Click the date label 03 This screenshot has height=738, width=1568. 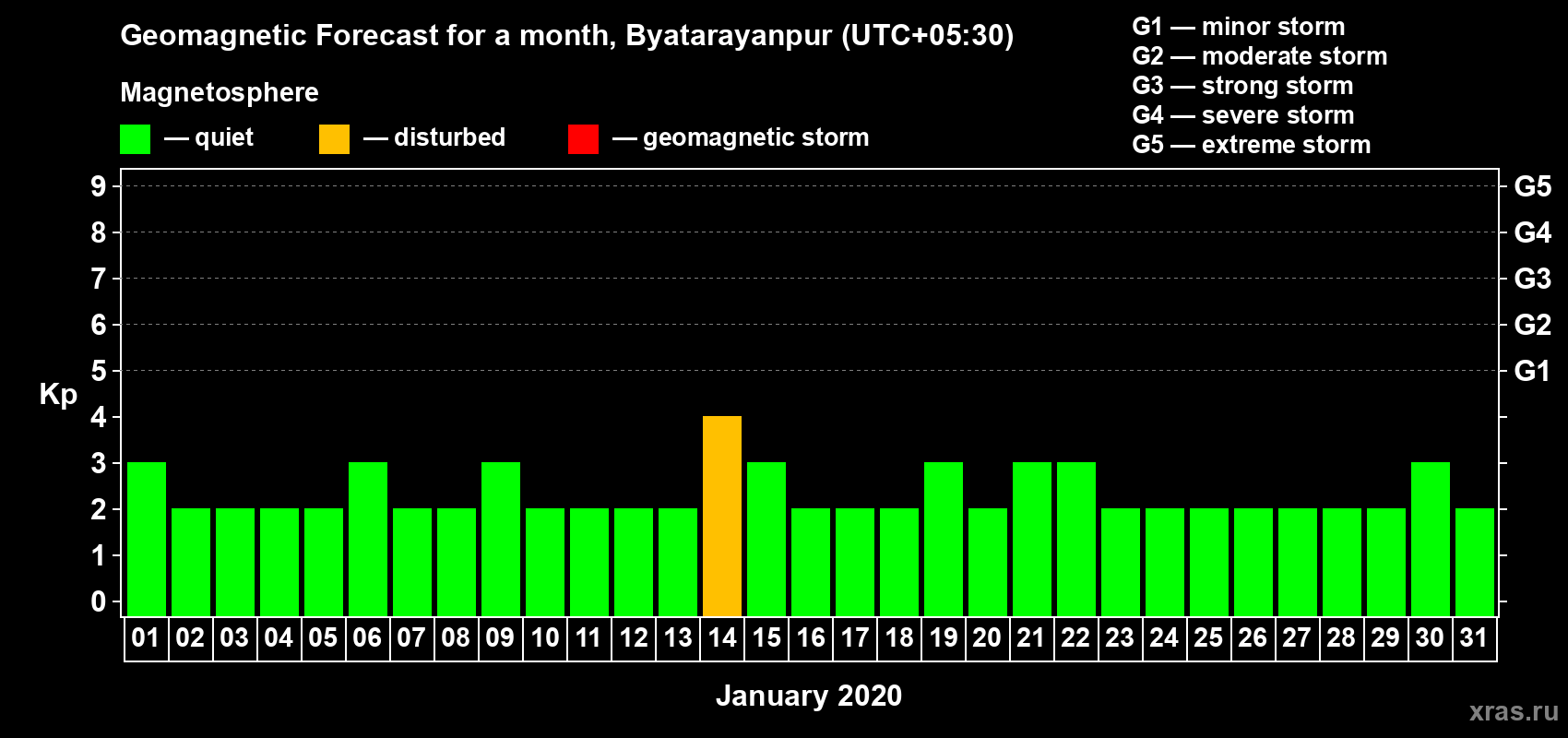[x=234, y=637]
